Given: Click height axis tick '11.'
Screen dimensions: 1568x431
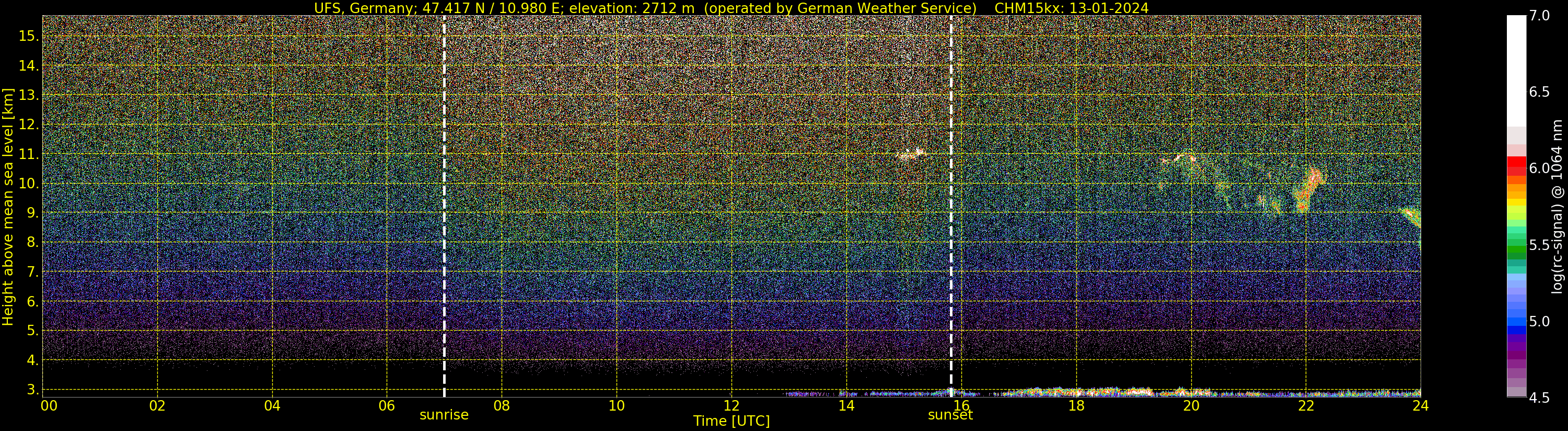Looking at the screenshot, I should (x=29, y=154).
